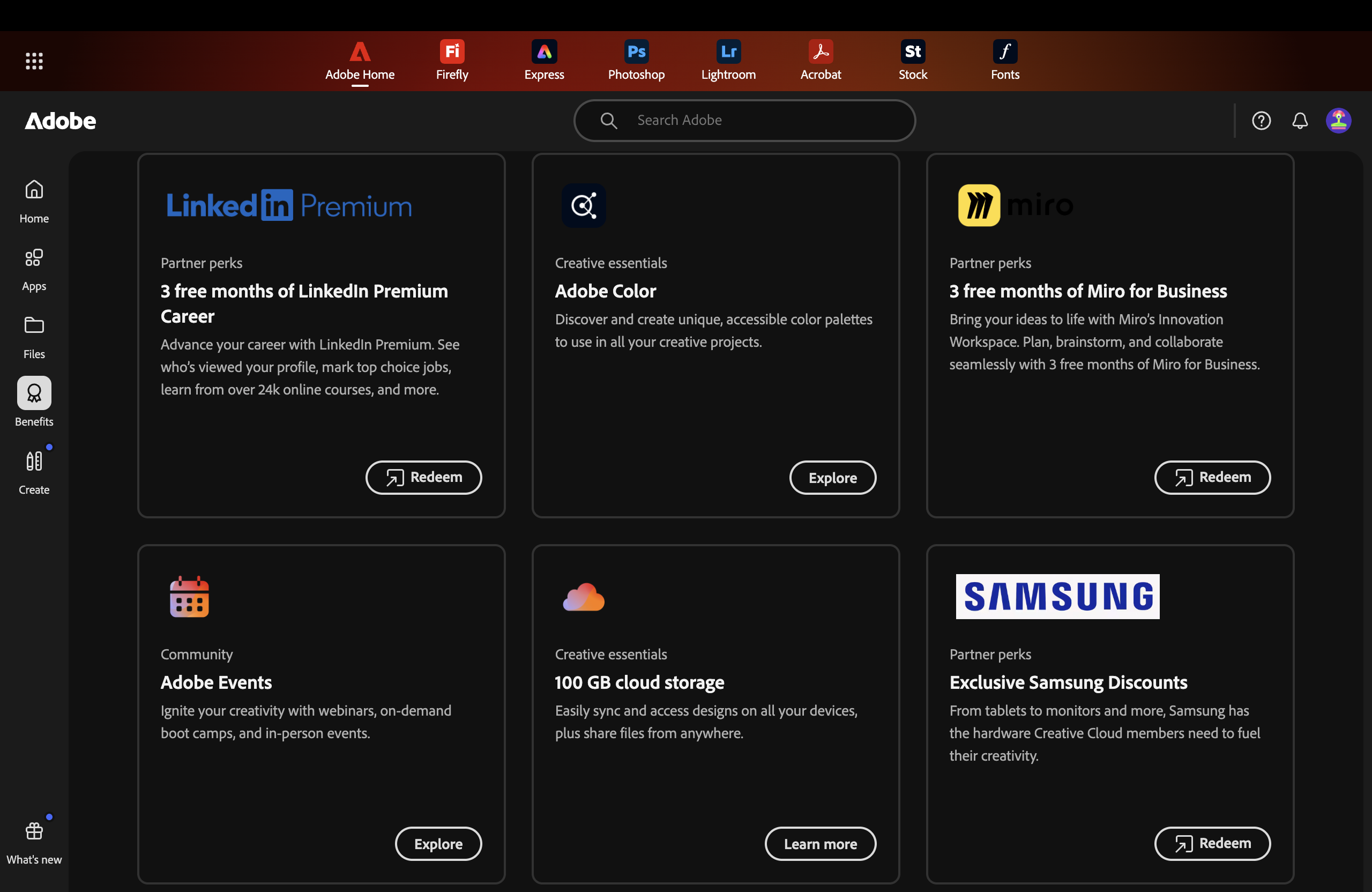Open the notifications bell
The width and height of the screenshot is (1372, 892).
click(1299, 121)
